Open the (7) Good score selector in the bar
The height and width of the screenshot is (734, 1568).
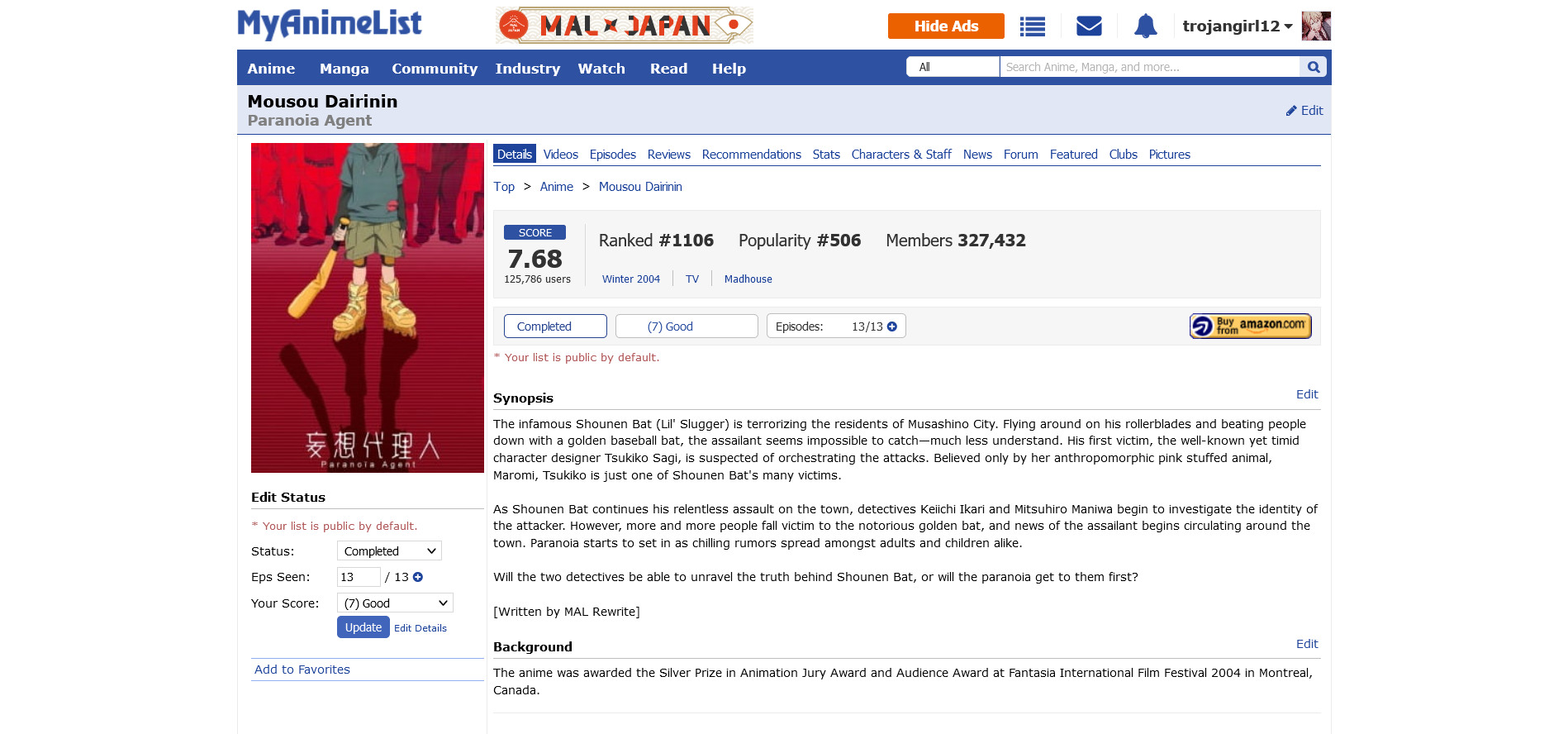687,326
